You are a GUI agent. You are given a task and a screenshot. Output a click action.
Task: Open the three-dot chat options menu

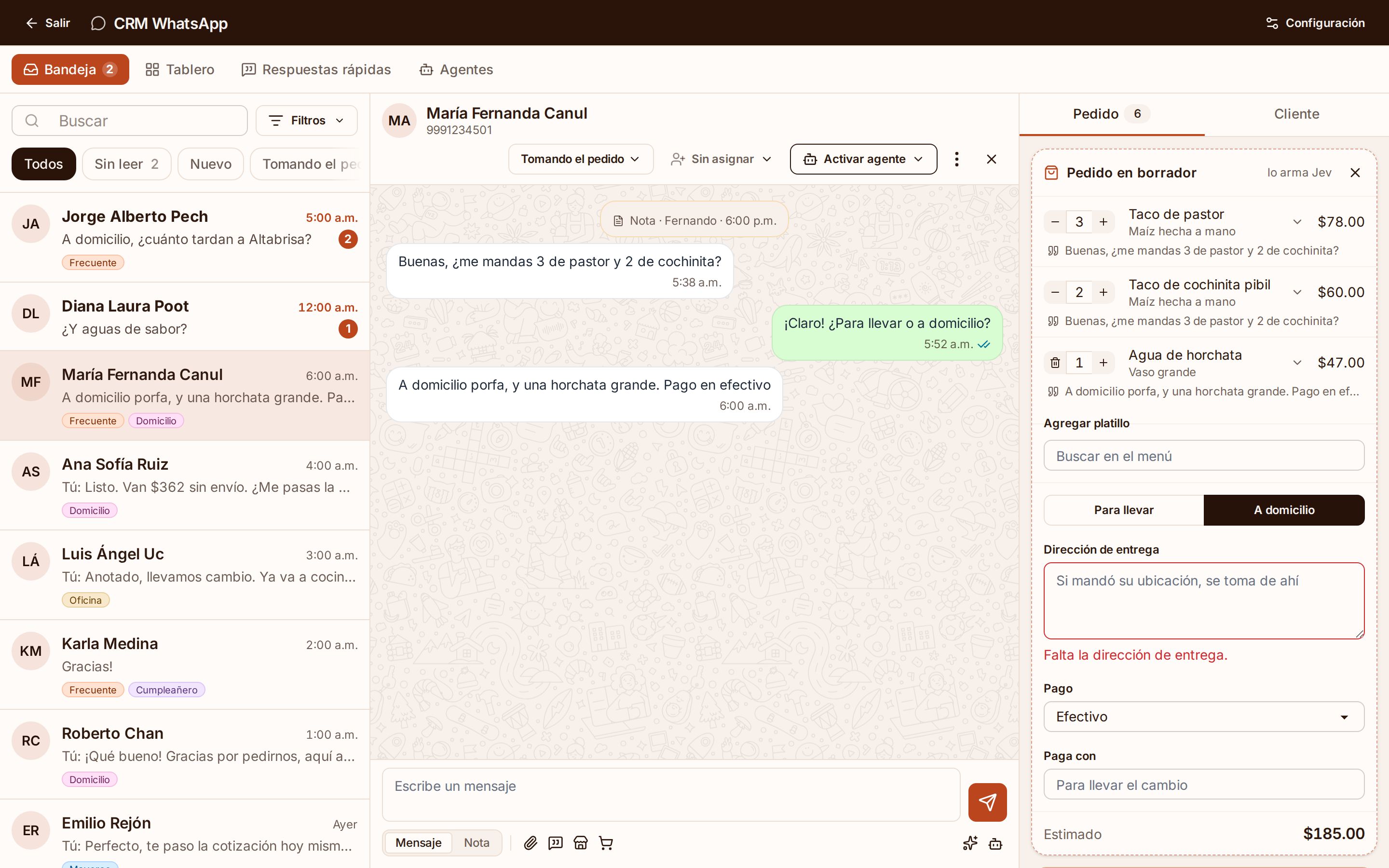coord(956,159)
